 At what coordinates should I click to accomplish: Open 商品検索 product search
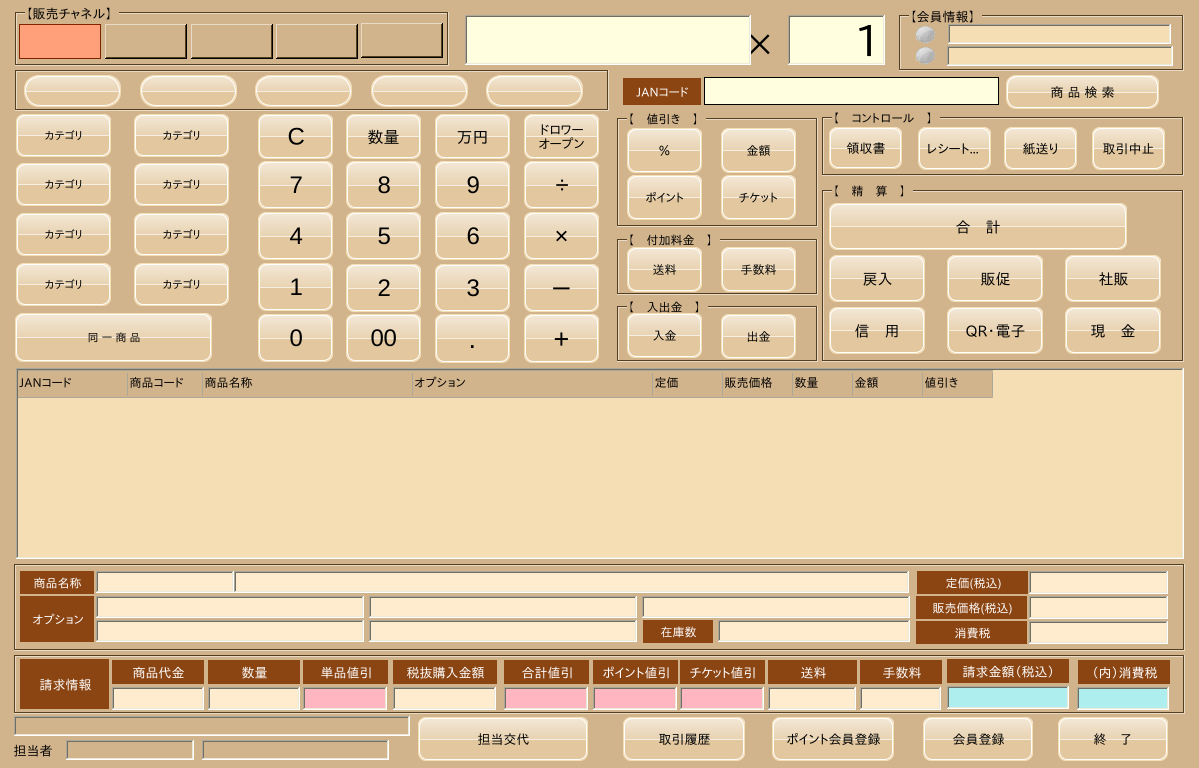click(x=1082, y=92)
